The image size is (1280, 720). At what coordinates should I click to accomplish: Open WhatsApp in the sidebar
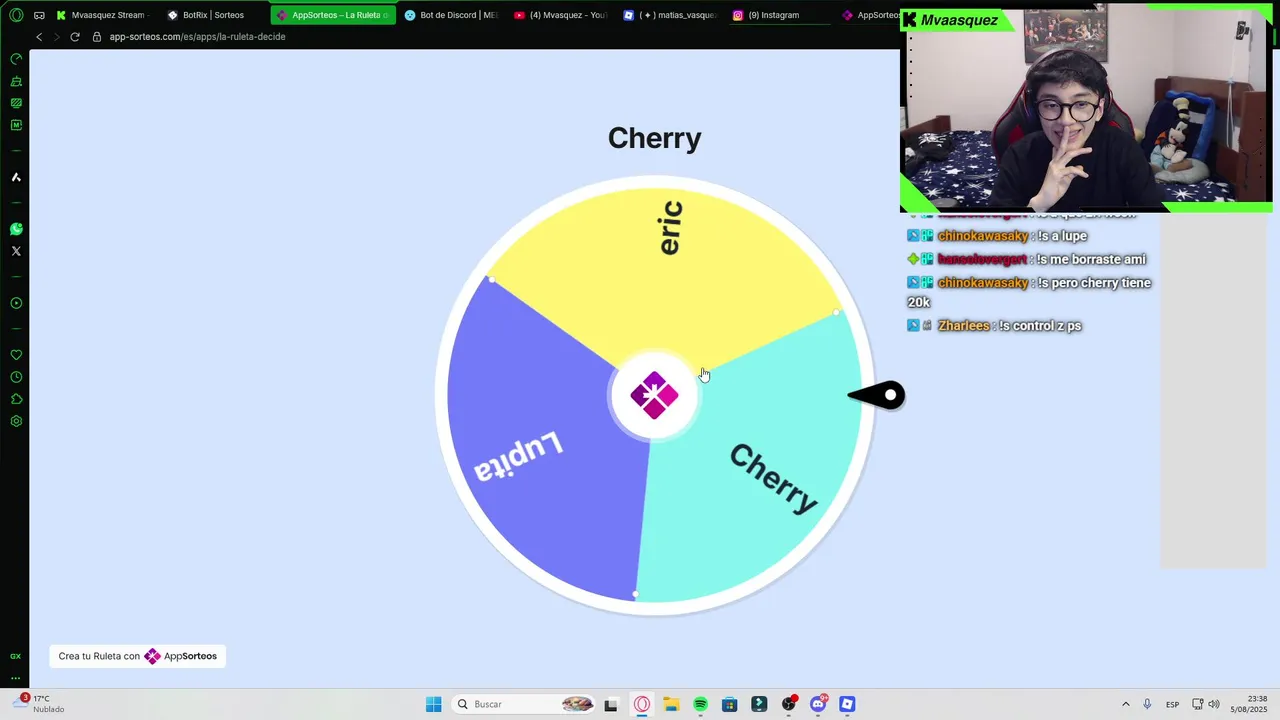16,229
